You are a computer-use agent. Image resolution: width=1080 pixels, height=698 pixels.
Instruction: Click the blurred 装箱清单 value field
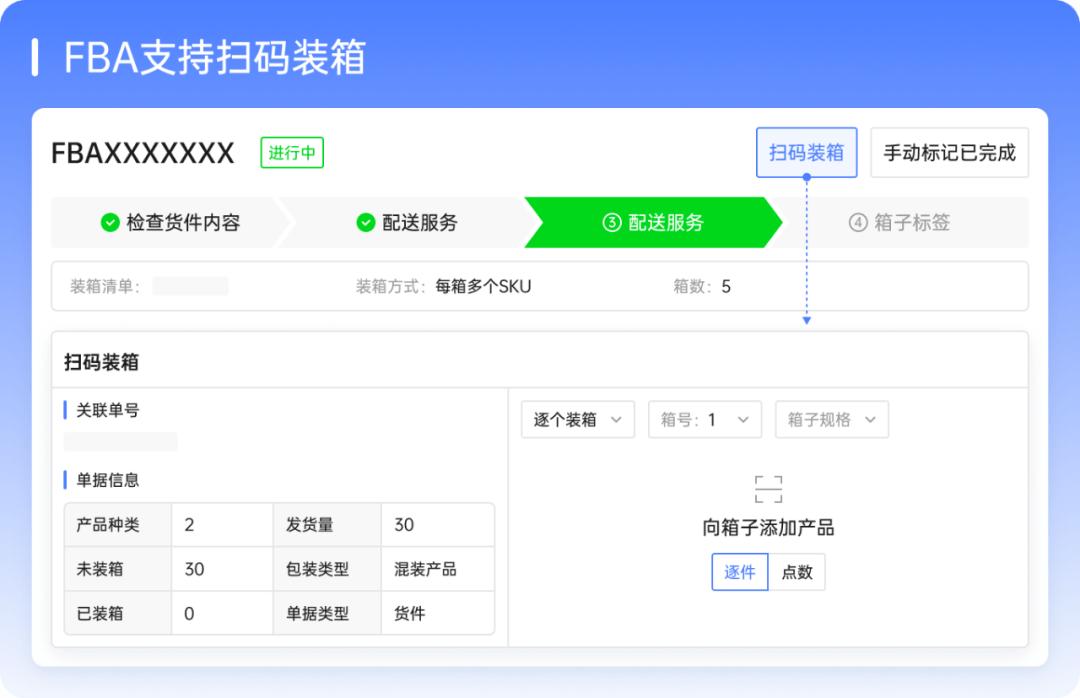(190, 287)
